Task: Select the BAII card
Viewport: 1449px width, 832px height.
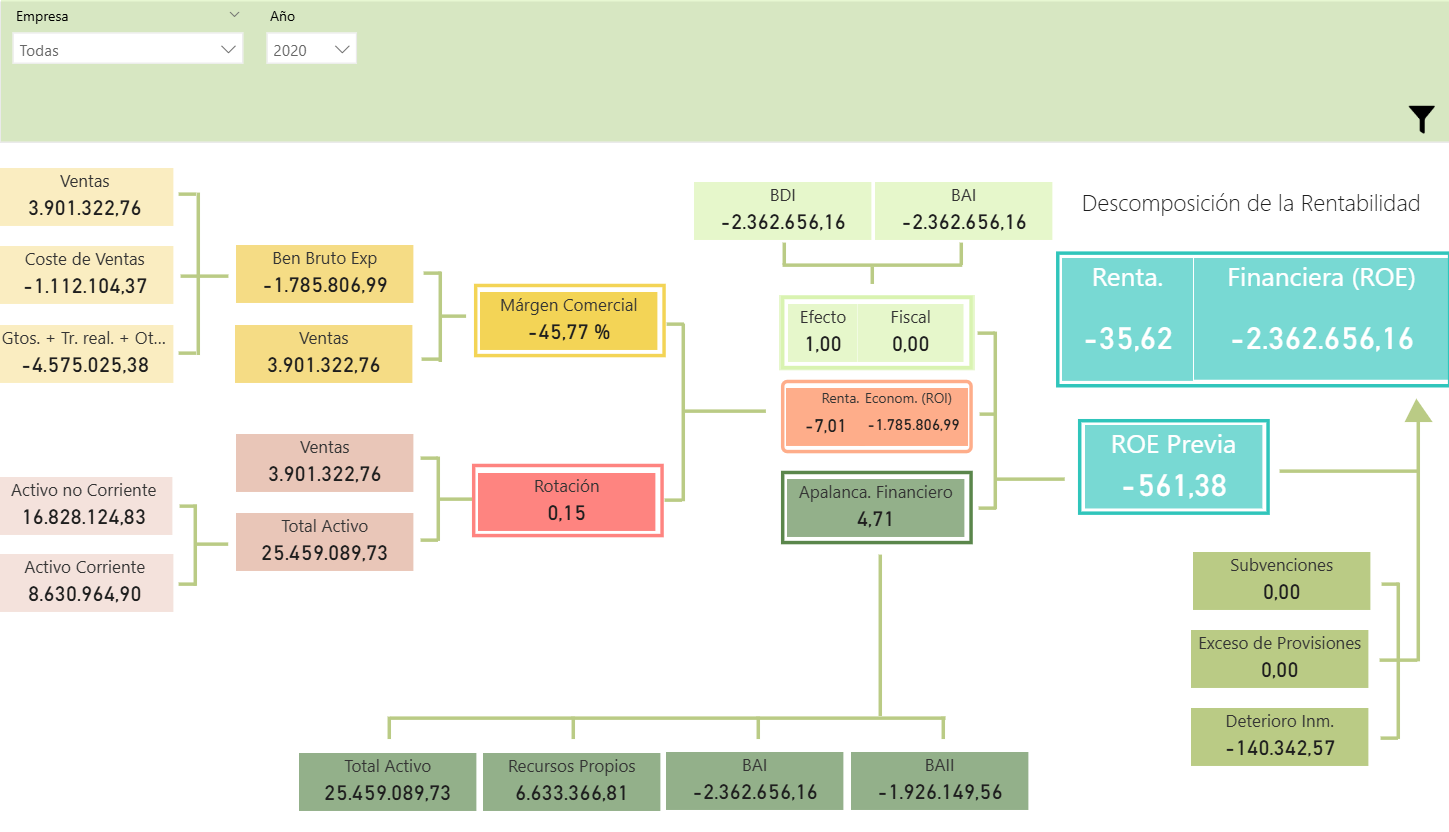Action: 939,781
